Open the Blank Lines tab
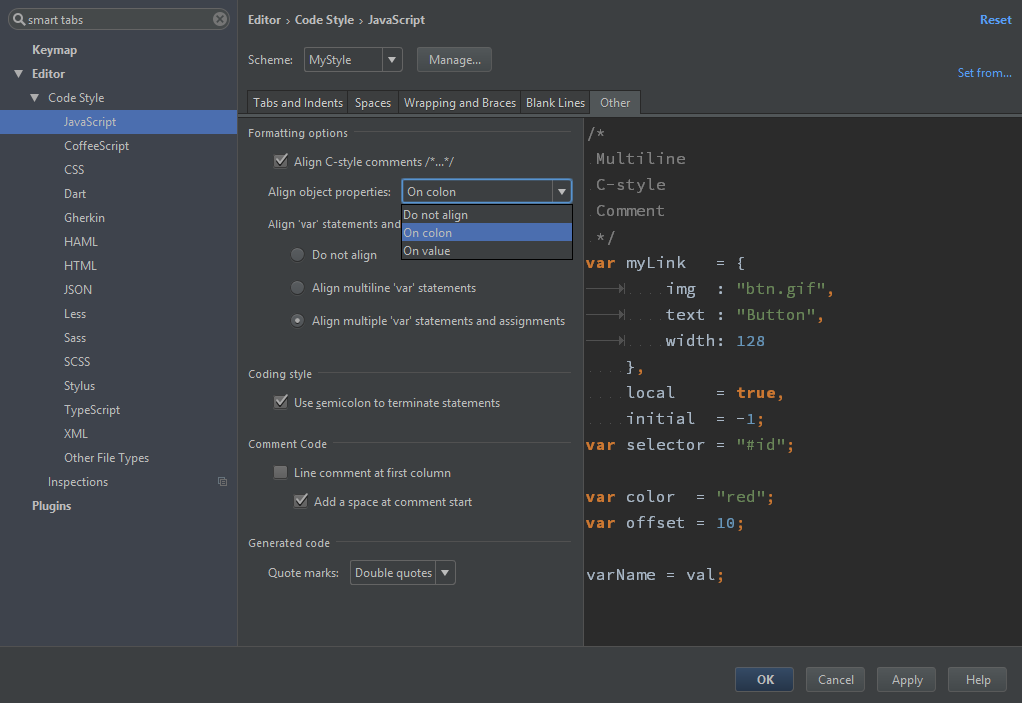Screen dimensions: 1022x703 (x=555, y=103)
